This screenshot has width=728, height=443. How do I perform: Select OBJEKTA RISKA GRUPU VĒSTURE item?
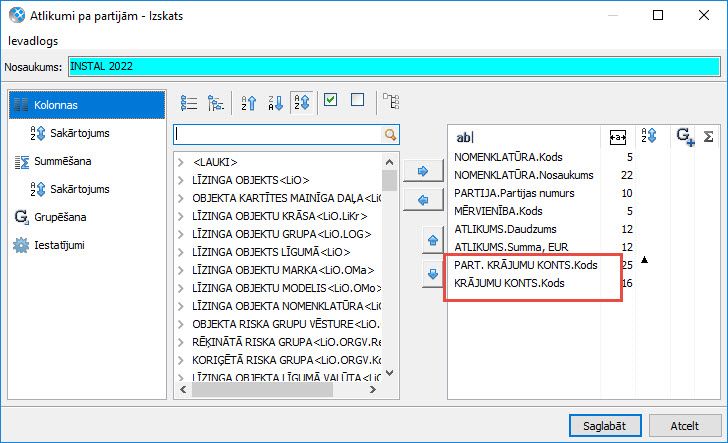point(286,324)
